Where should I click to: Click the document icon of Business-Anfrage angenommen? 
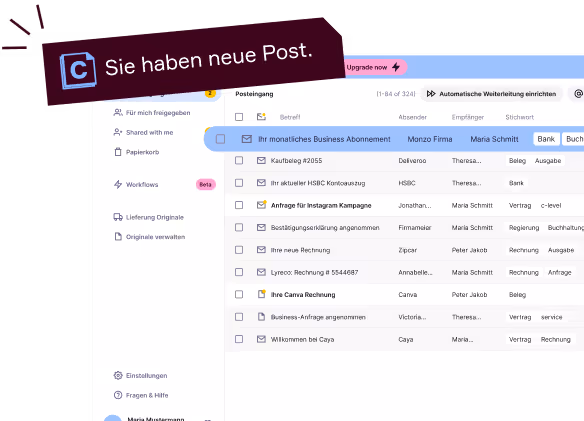coord(261,317)
